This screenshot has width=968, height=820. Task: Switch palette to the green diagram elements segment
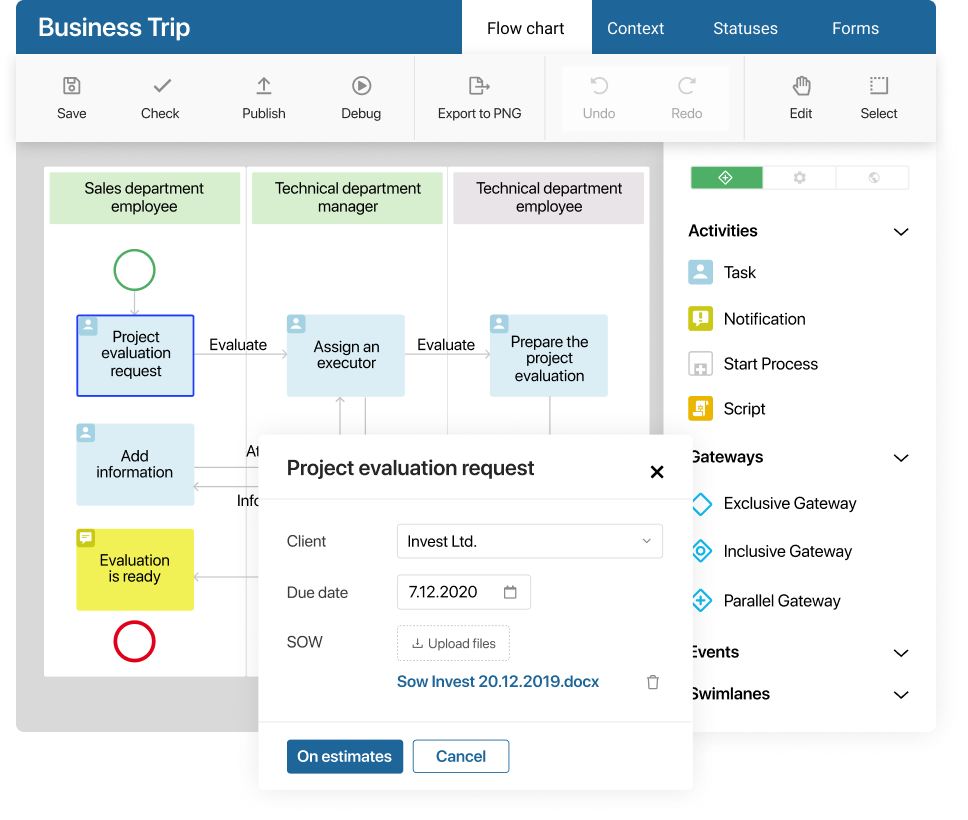click(x=727, y=178)
